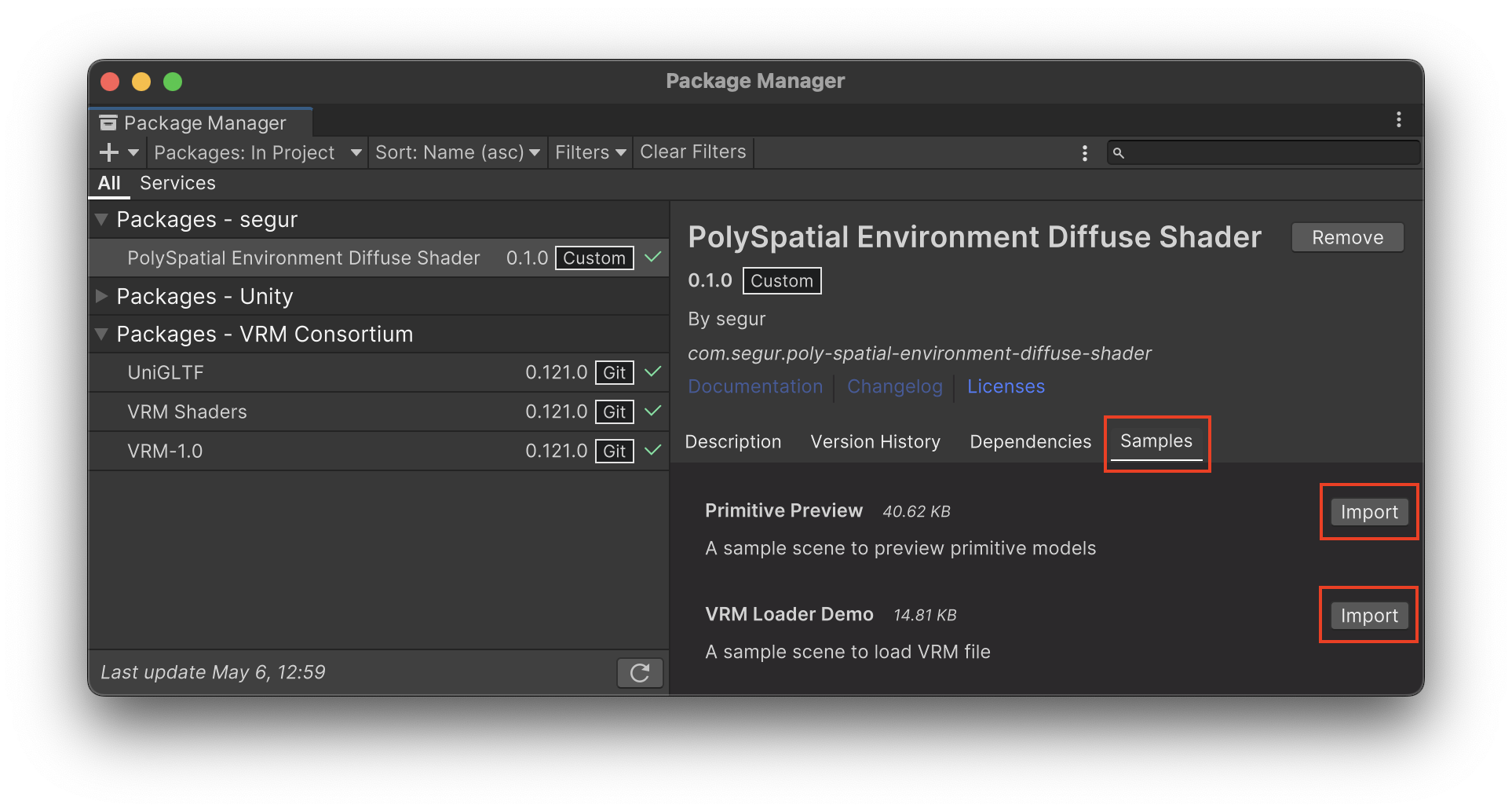Screen dimensions: 1512x812
Task: Click the By segur author text
Action: coord(727,319)
